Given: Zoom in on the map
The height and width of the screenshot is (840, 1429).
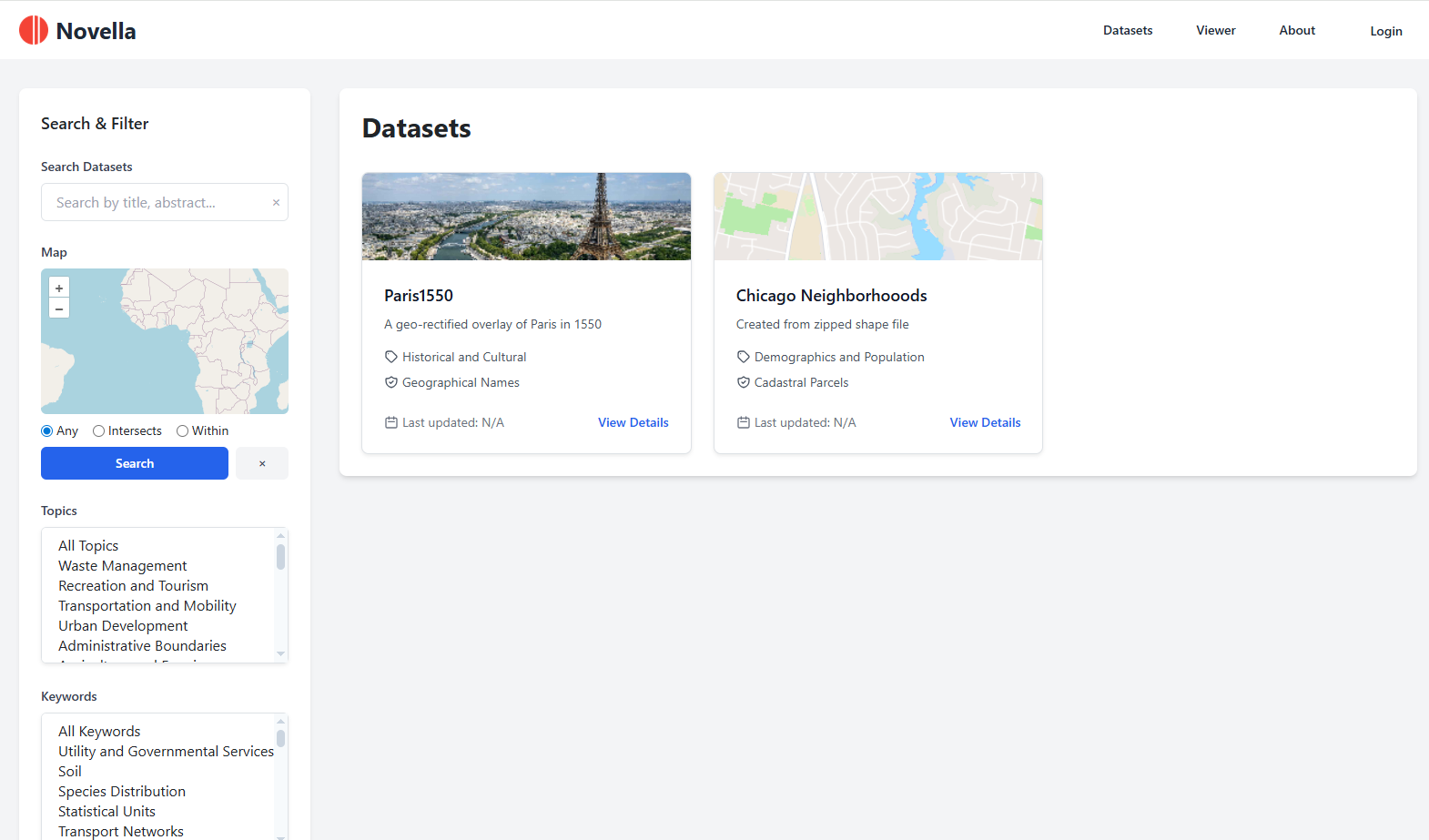Looking at the screenshot, I should click(59, 288).
